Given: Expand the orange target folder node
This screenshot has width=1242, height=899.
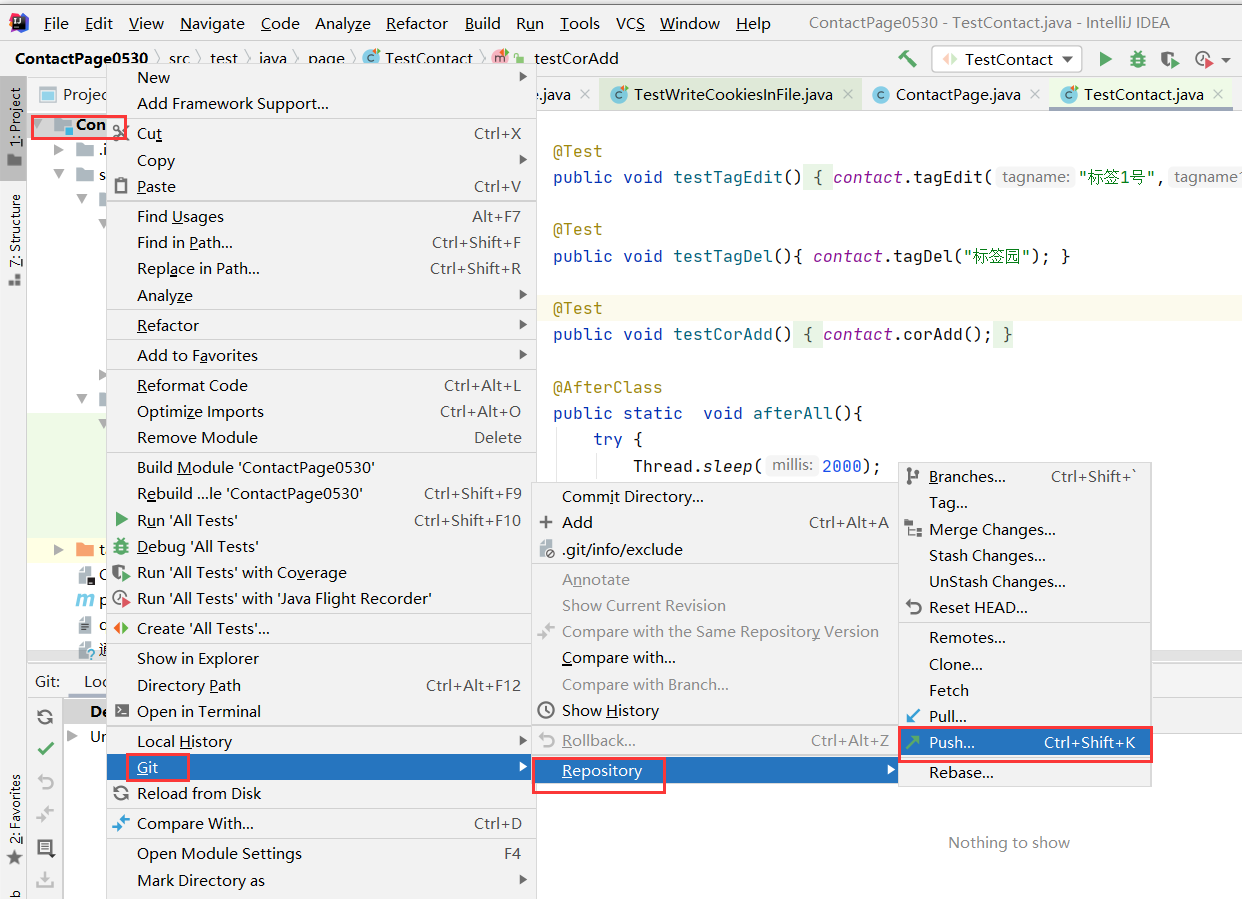Looking at the screenshot, I should pyautogui.click(x=59, y=549).
